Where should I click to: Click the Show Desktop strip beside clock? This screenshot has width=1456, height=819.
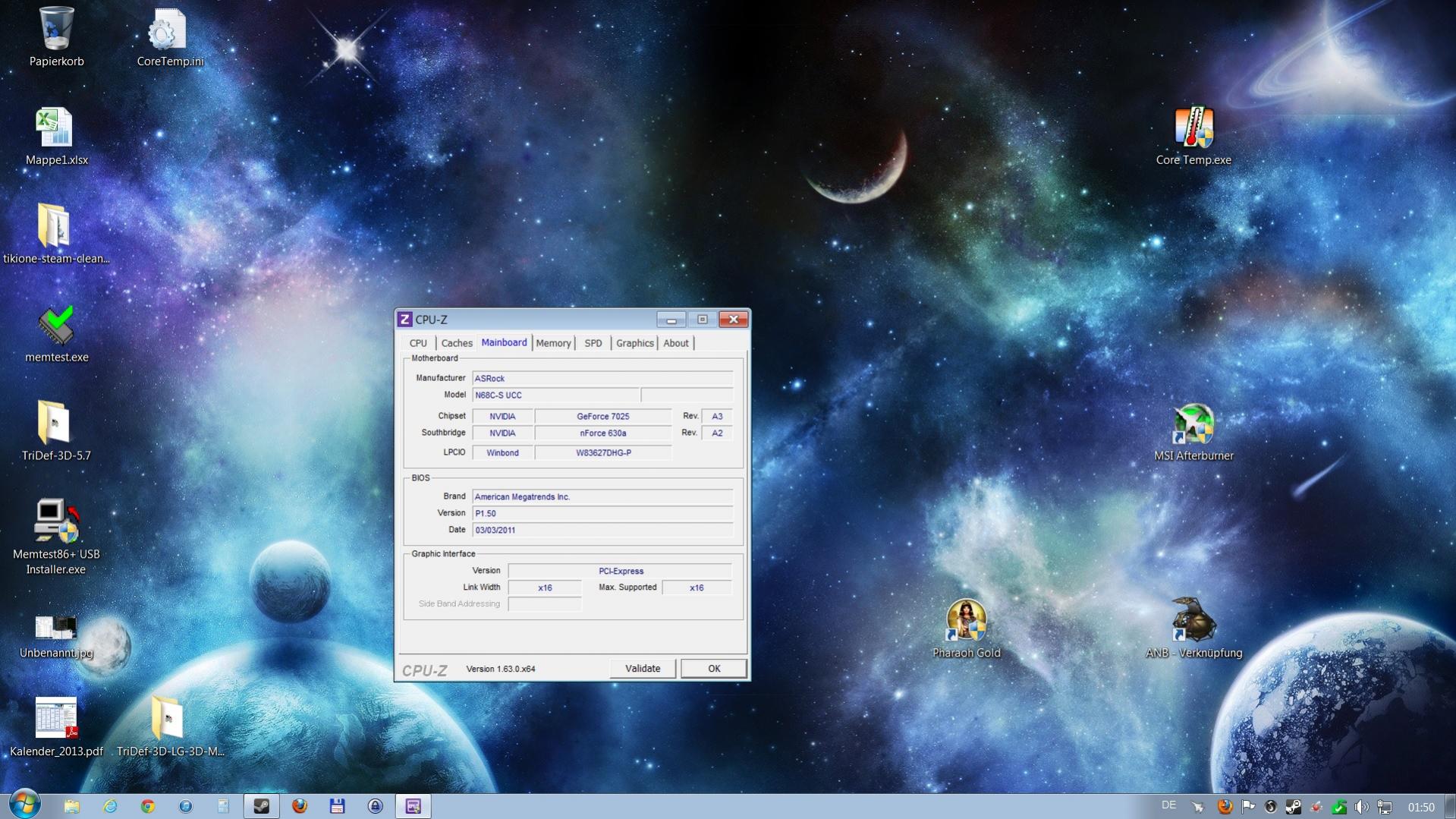coord(1450,806)
